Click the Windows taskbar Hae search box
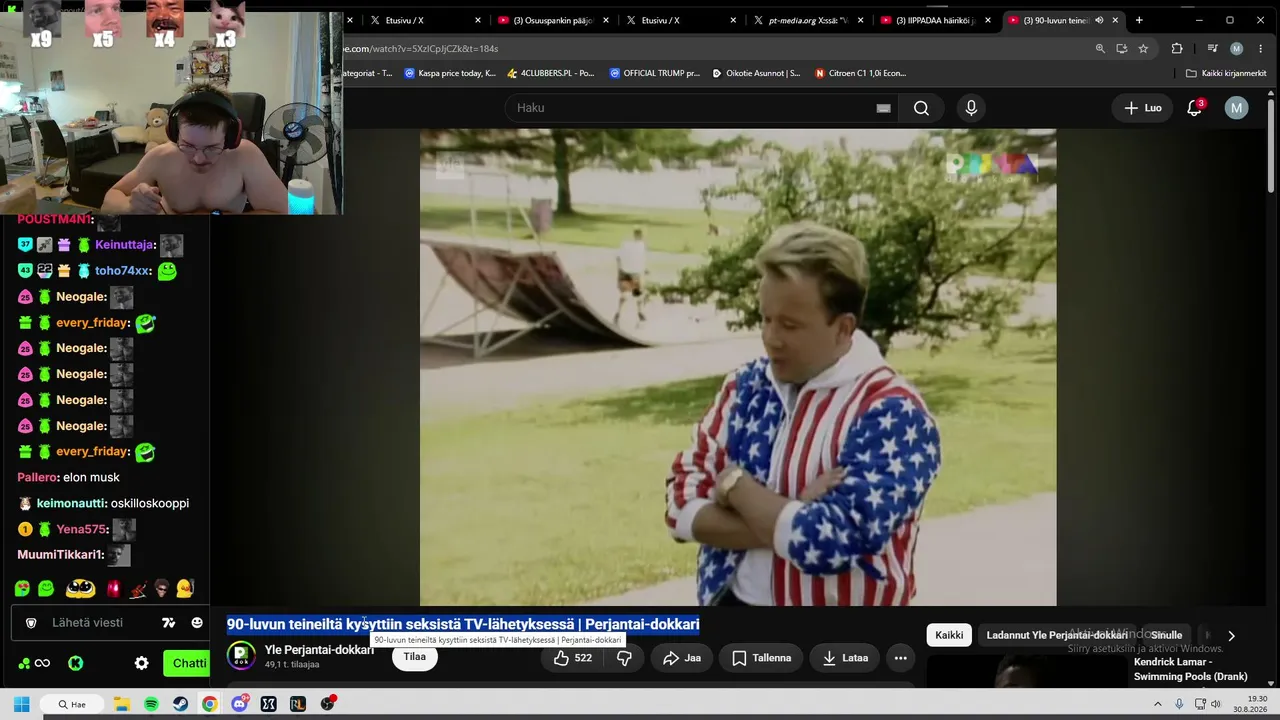 (73, 704)
